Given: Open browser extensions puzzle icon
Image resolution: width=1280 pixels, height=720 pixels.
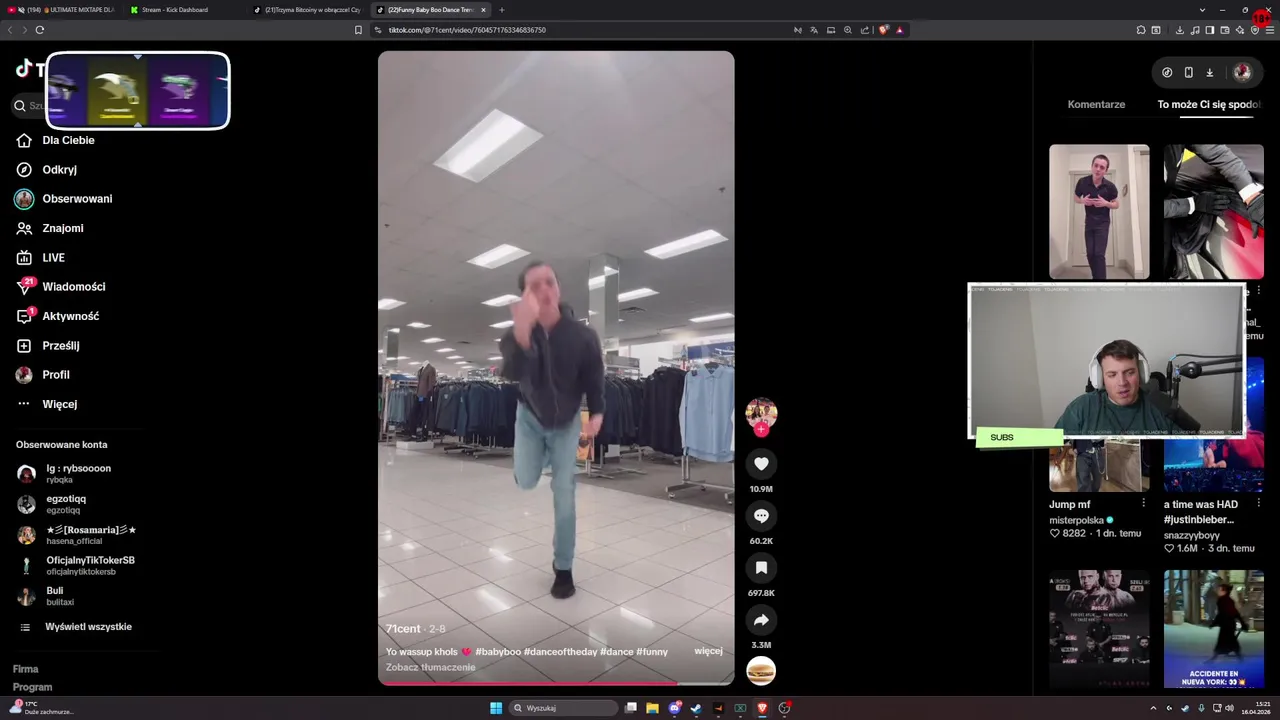Looking at the screenshot, I should click(1141, 30).
